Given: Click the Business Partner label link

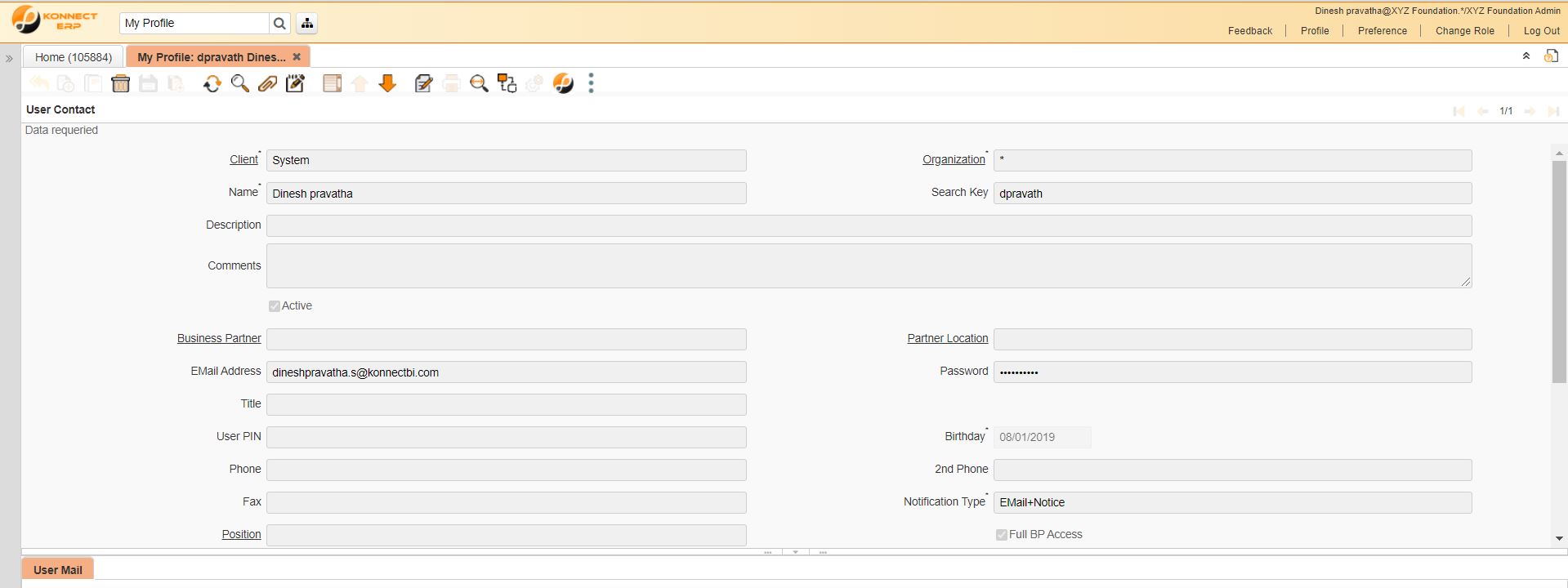Looking at the screenshot, I should pos(219,339).
